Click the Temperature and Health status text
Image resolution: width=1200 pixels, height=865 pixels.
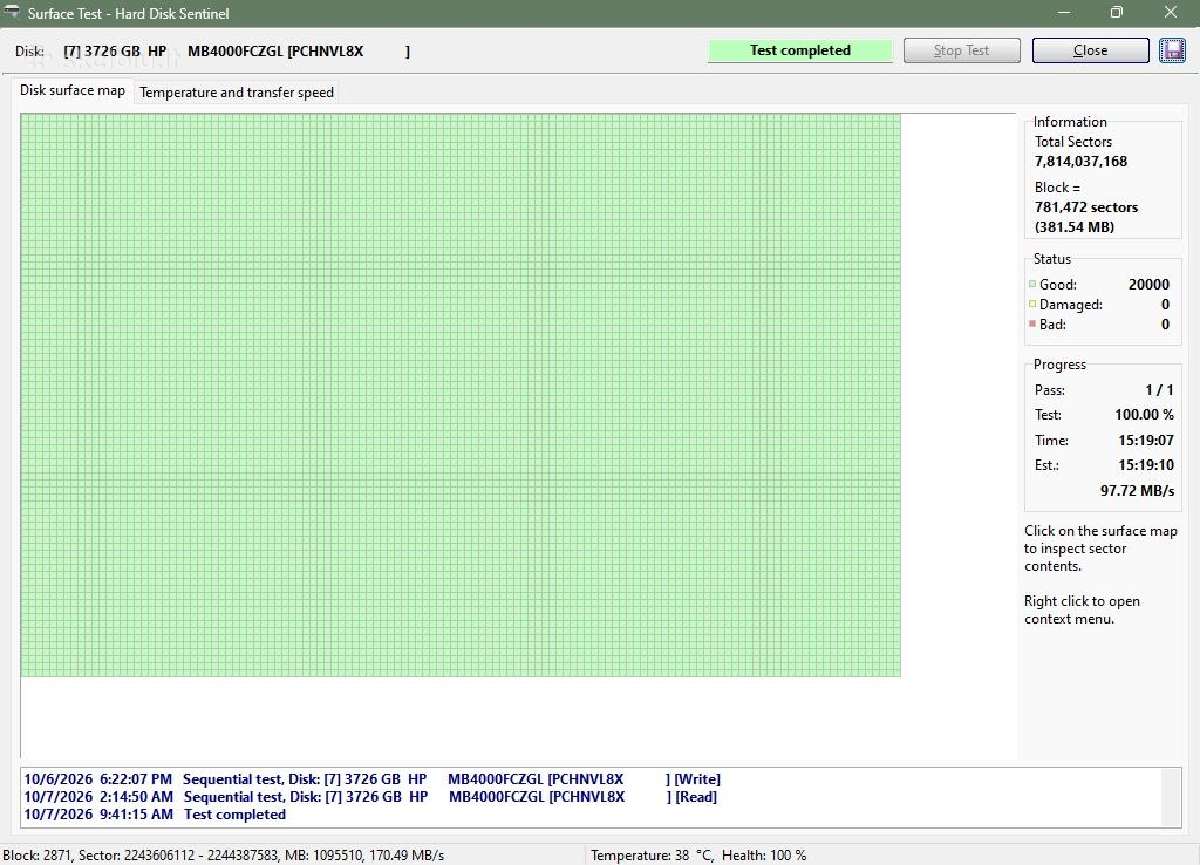(698, 855)
